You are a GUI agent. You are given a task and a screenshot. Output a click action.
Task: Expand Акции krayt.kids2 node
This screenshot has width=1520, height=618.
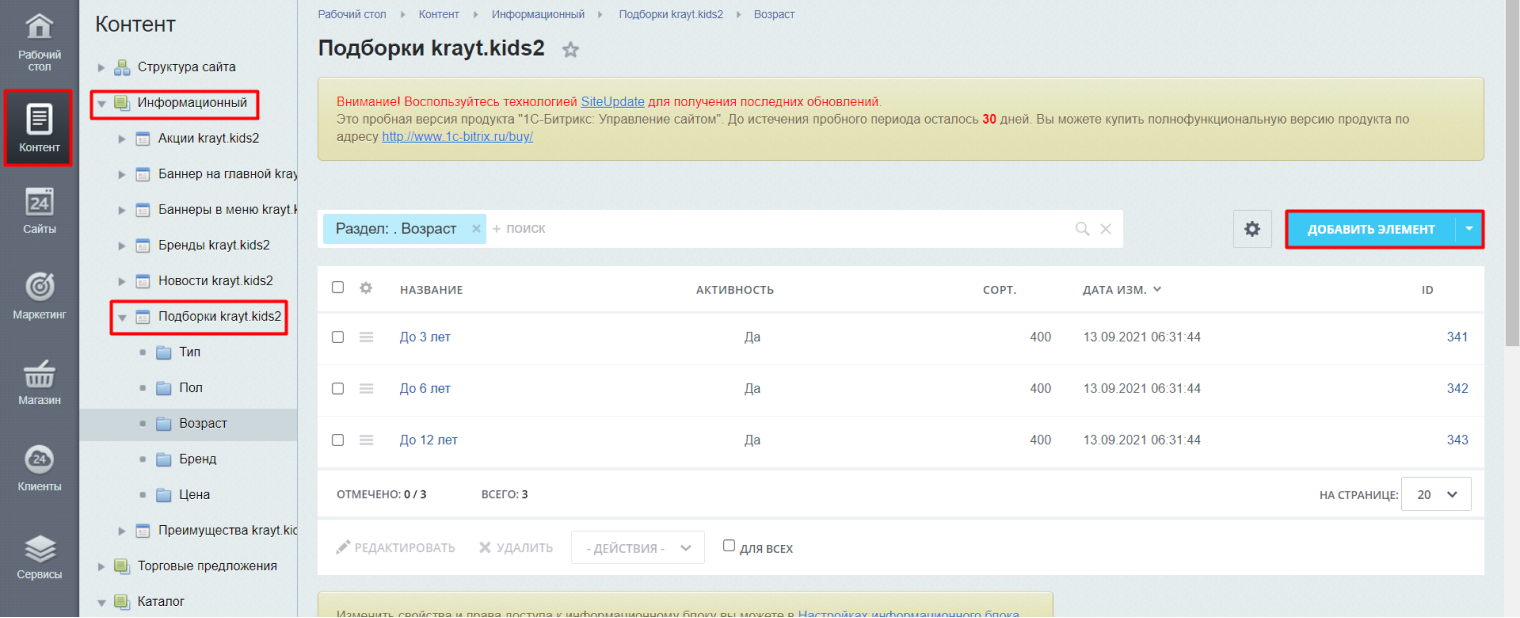coord(121,138)
